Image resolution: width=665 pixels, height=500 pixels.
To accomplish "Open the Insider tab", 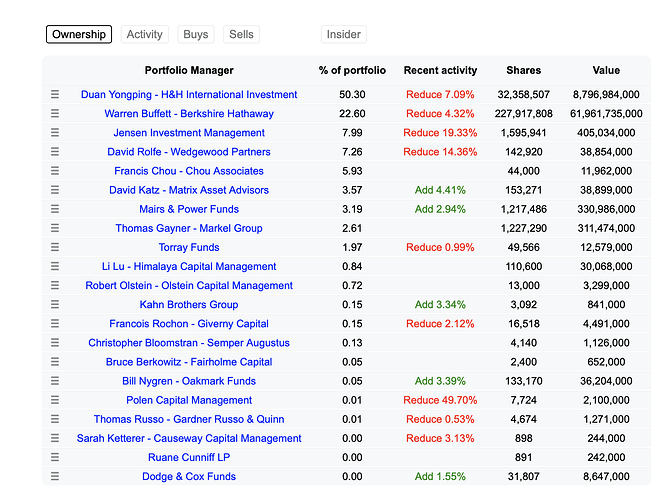I will pos(344,34).
